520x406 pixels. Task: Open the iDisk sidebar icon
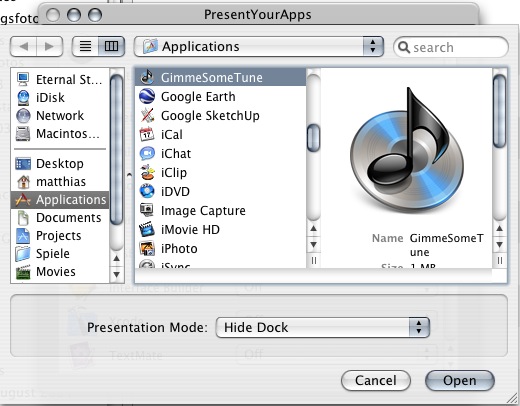23,97
